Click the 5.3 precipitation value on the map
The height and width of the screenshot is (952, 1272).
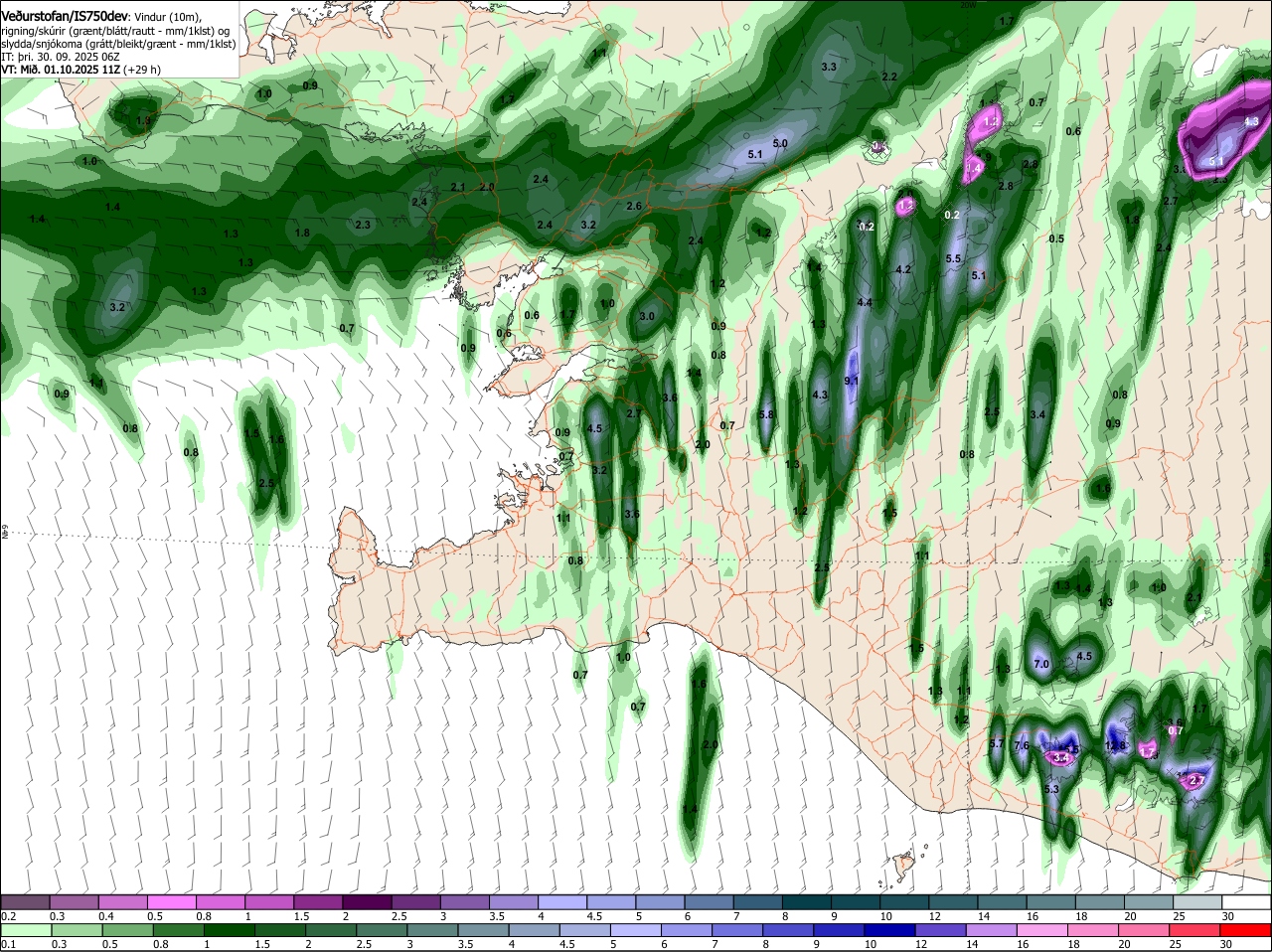pos(1052,789)
